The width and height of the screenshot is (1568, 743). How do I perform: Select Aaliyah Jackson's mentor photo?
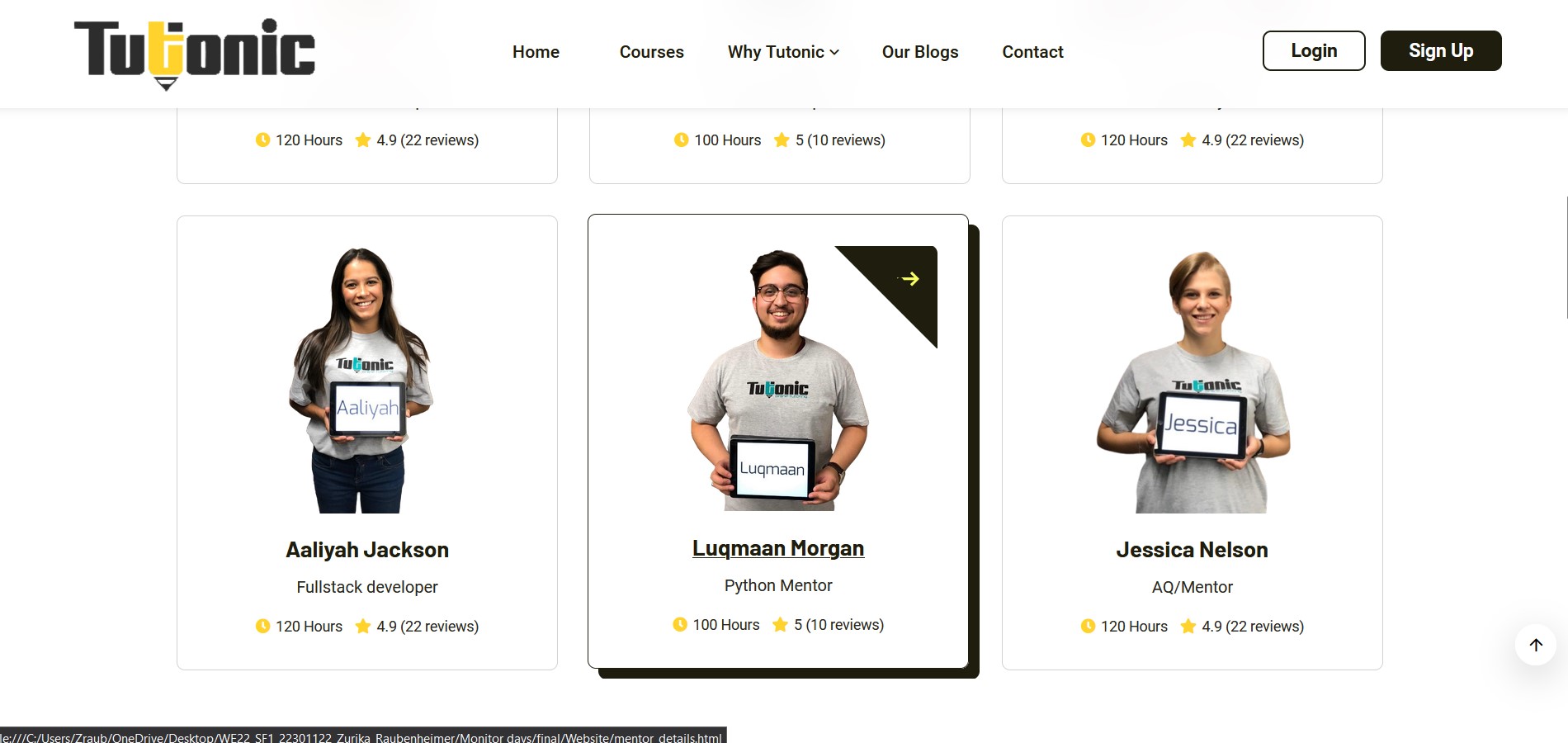click(362, 380)
